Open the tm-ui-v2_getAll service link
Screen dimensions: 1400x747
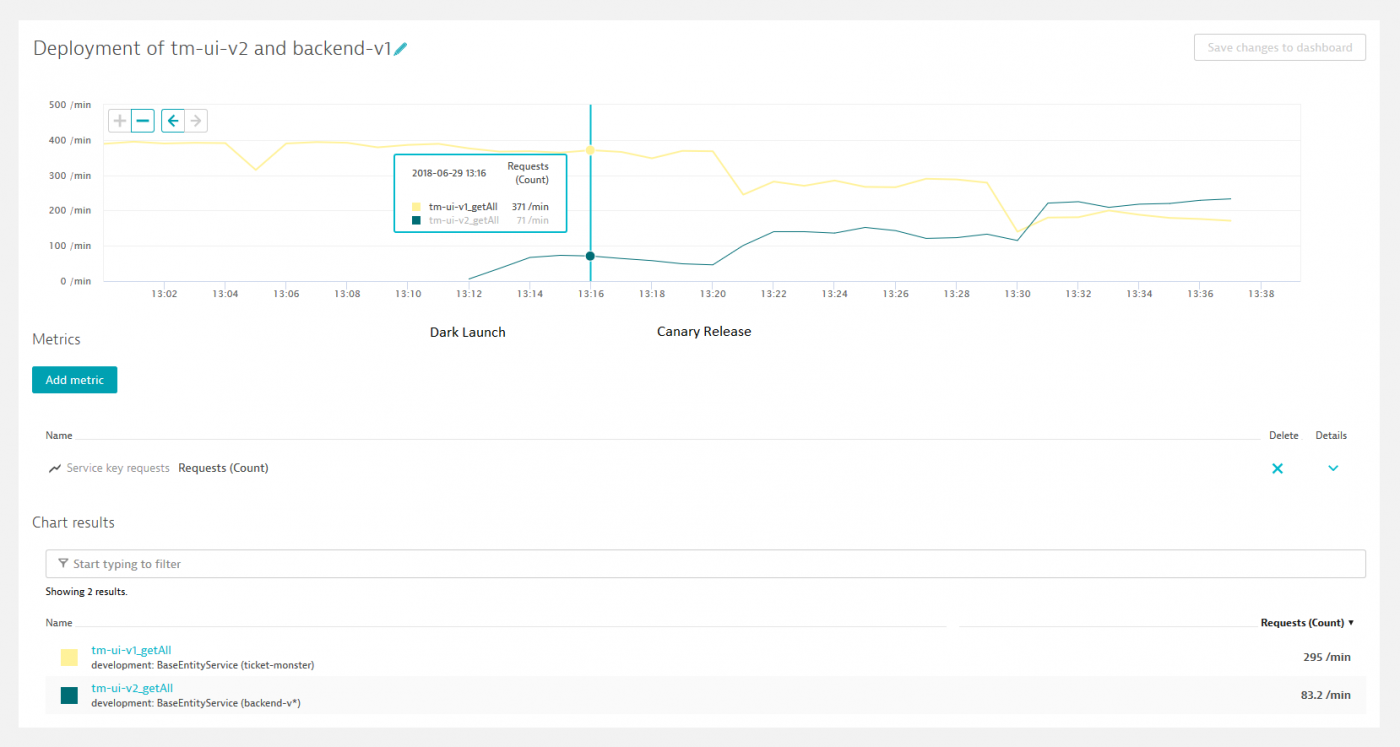tap(130, 687)
